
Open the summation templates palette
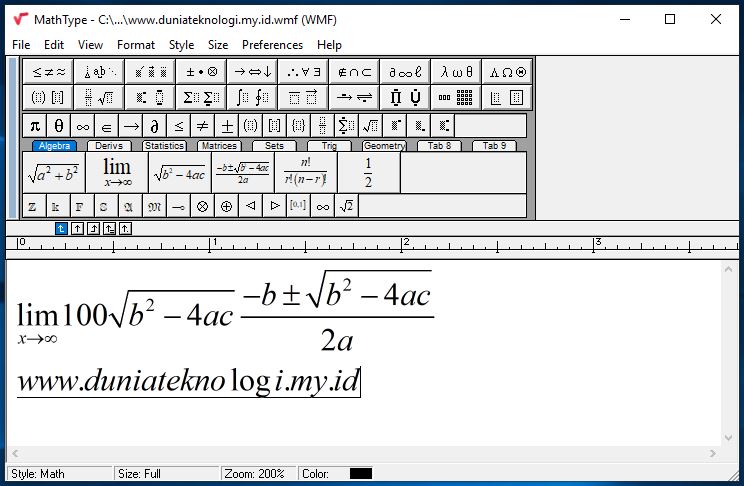201,97
